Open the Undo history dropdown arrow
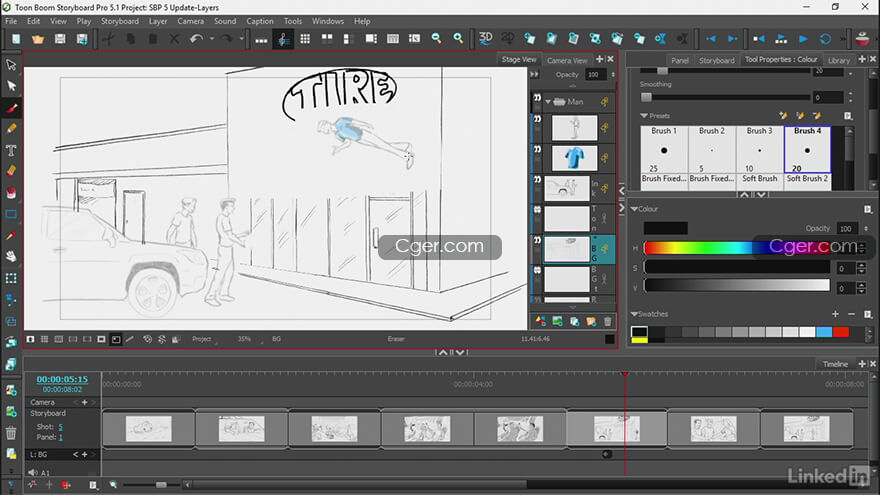 212,39
